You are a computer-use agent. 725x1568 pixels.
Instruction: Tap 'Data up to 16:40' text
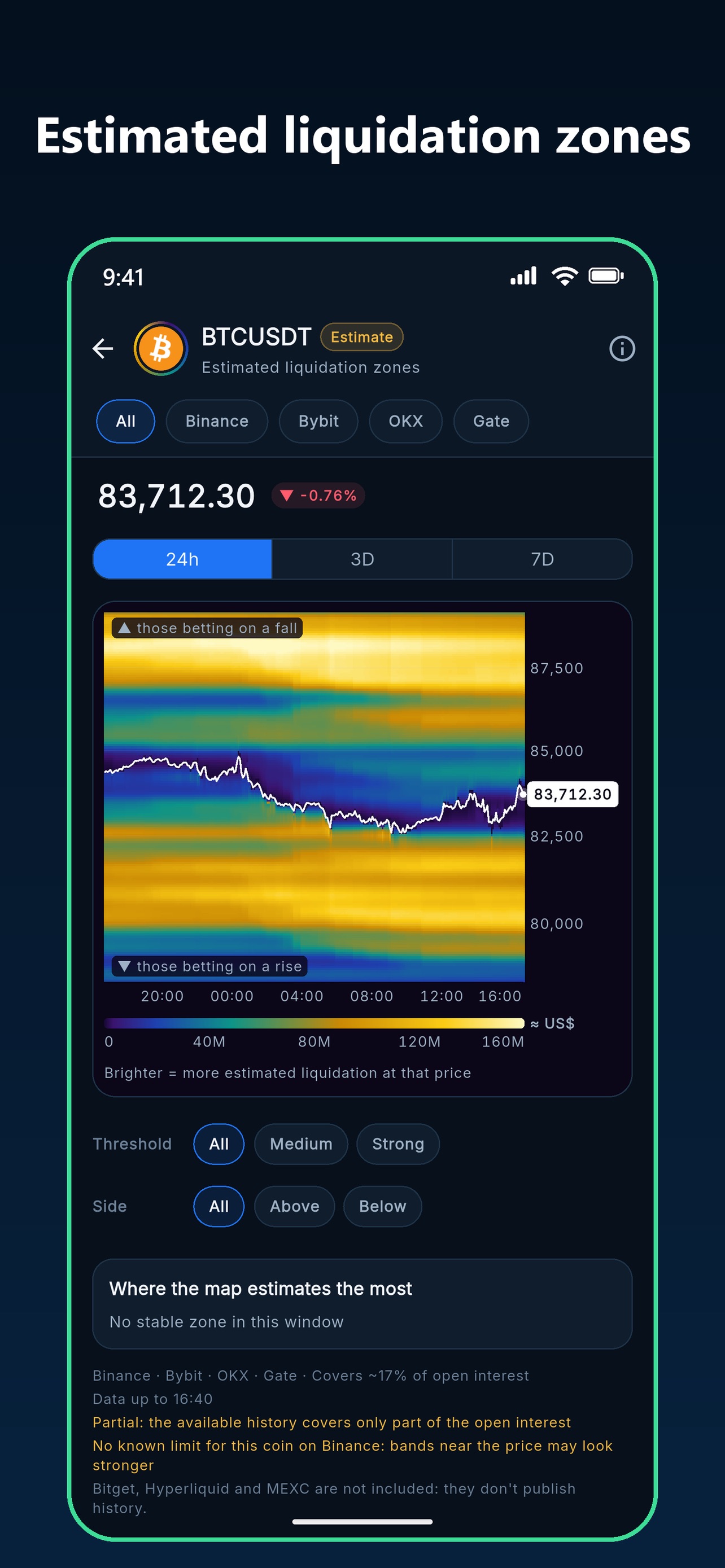[x=152, y=1399]
